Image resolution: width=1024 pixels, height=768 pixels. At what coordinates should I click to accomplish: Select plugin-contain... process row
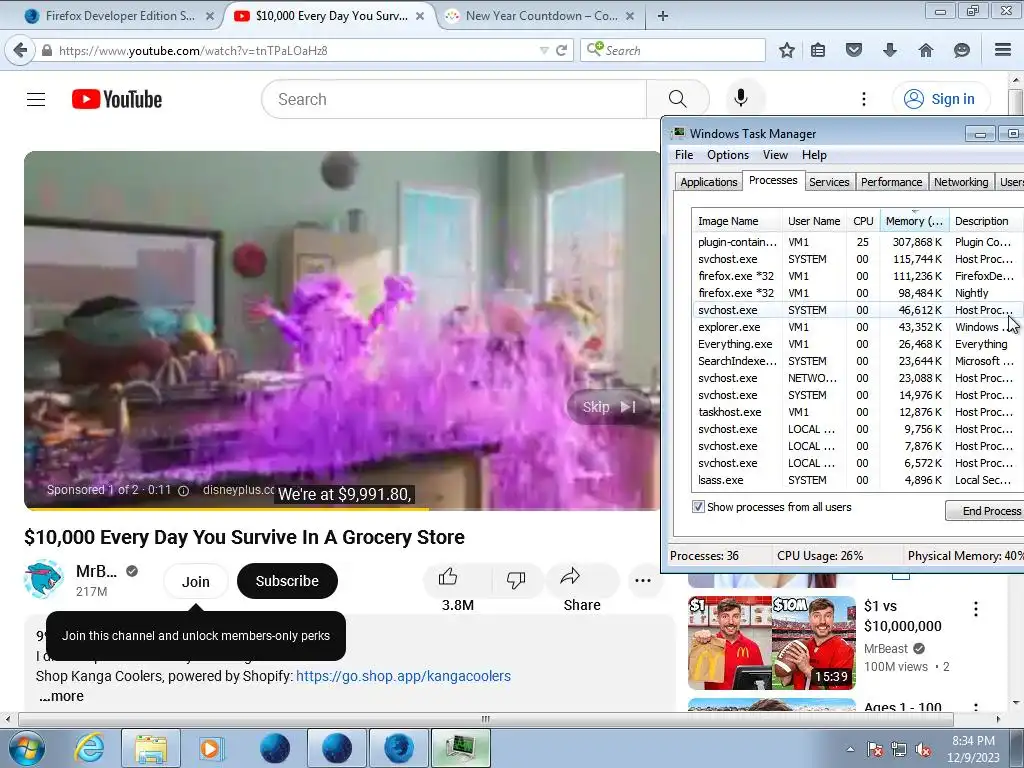tap(857, 242)
